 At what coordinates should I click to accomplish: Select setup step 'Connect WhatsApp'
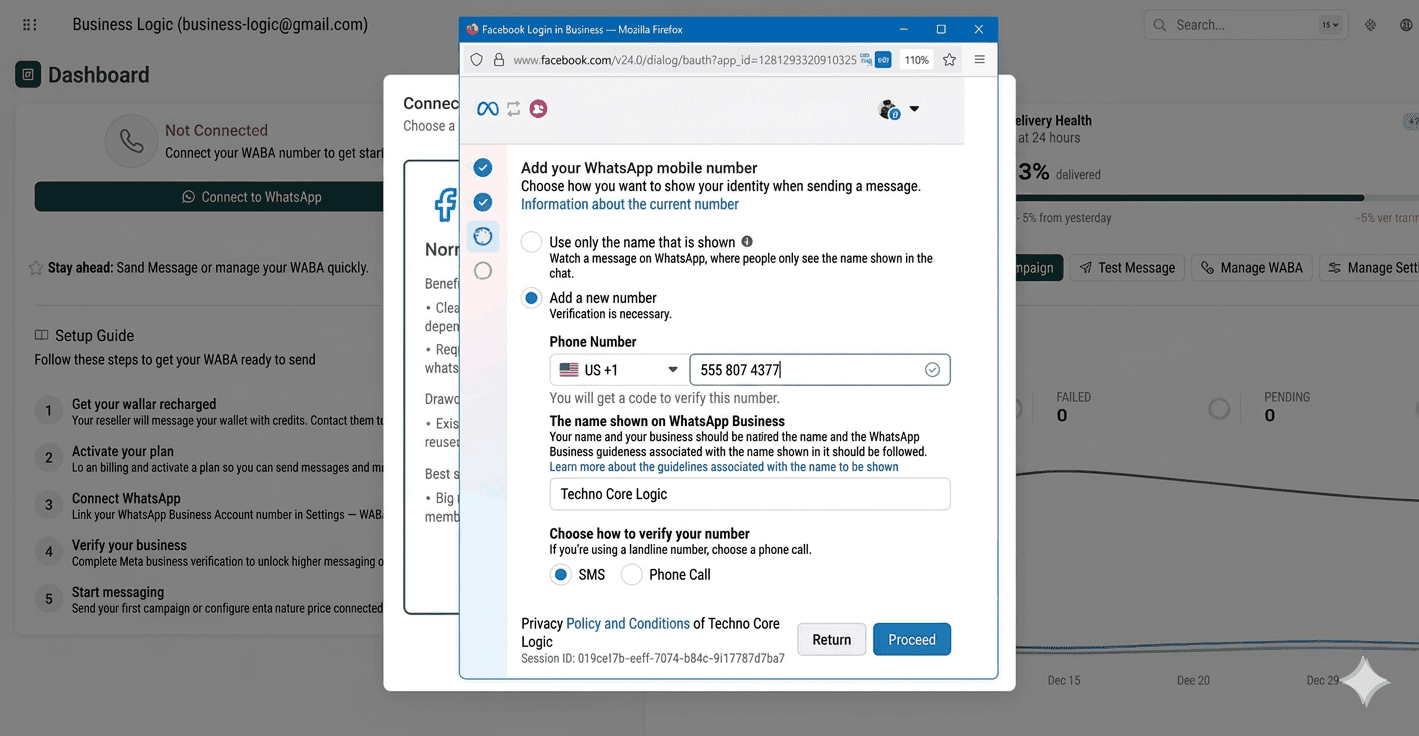tap(209, 505)
